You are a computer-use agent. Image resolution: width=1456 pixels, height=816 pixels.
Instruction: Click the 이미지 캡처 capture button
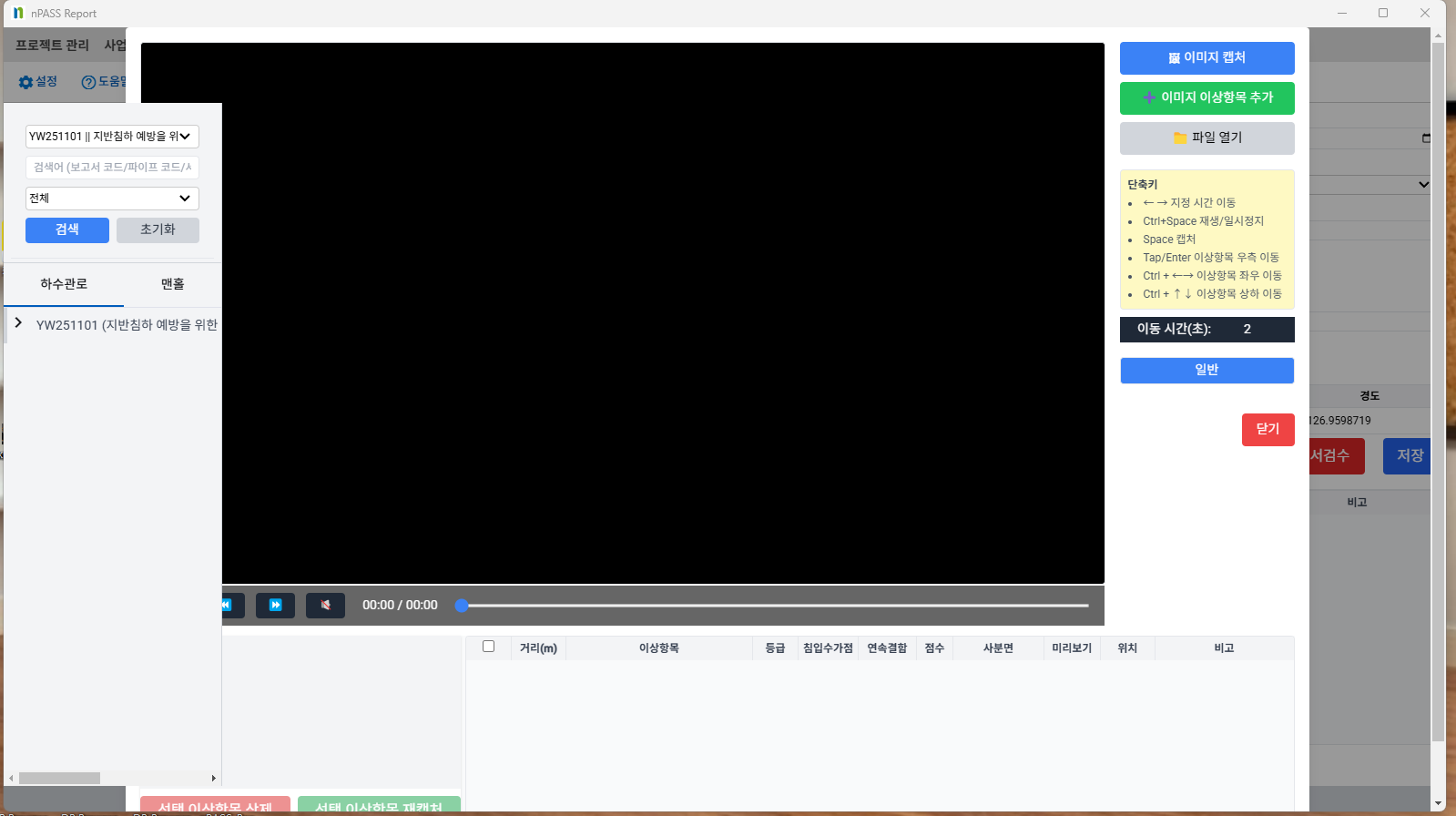pyautogui.click(x=1207, y=58)
